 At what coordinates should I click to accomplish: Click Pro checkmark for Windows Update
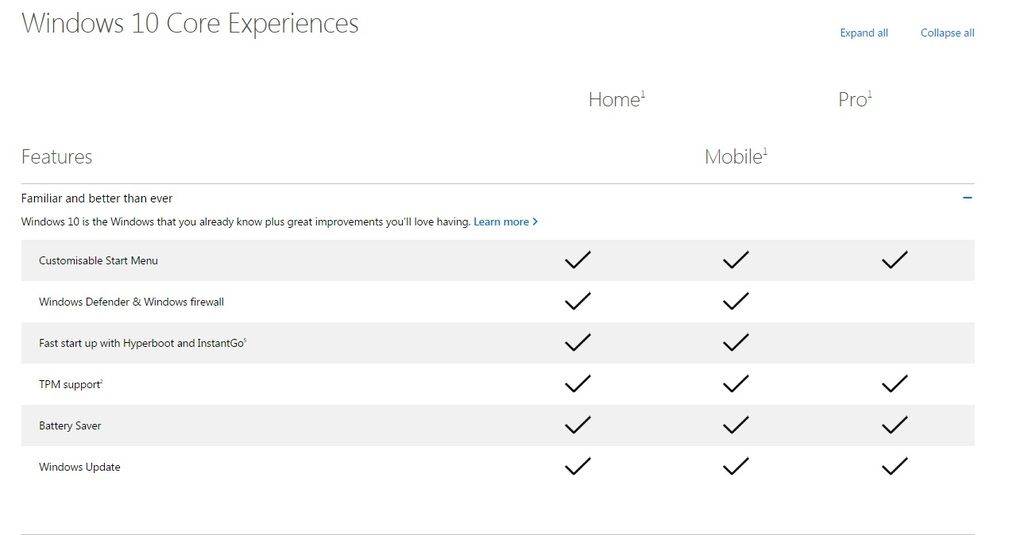(x=894, y=466)
